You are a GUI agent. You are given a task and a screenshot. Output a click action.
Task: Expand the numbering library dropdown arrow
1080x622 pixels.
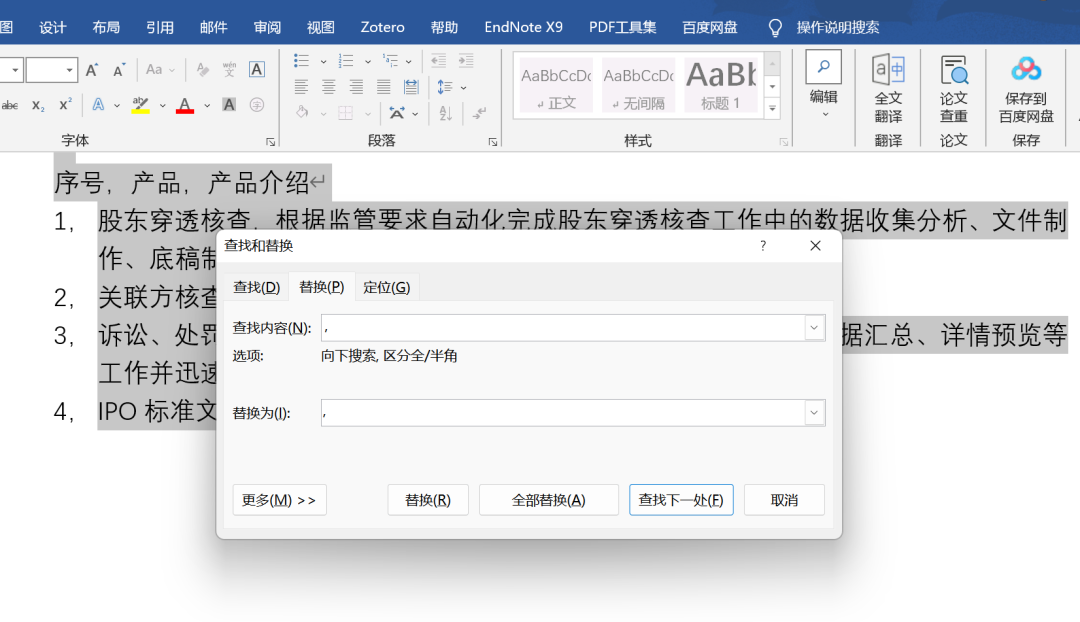pos(368,61)
